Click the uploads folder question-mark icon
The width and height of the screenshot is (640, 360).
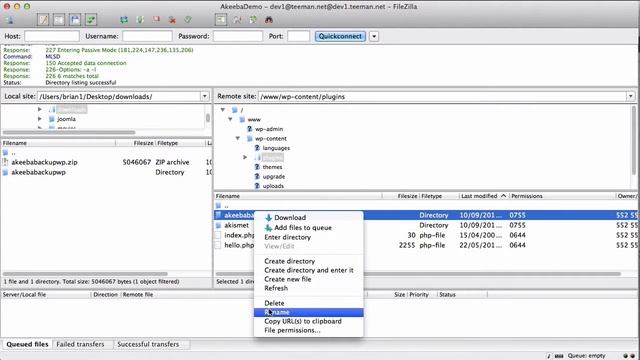[x=257, y=186]
